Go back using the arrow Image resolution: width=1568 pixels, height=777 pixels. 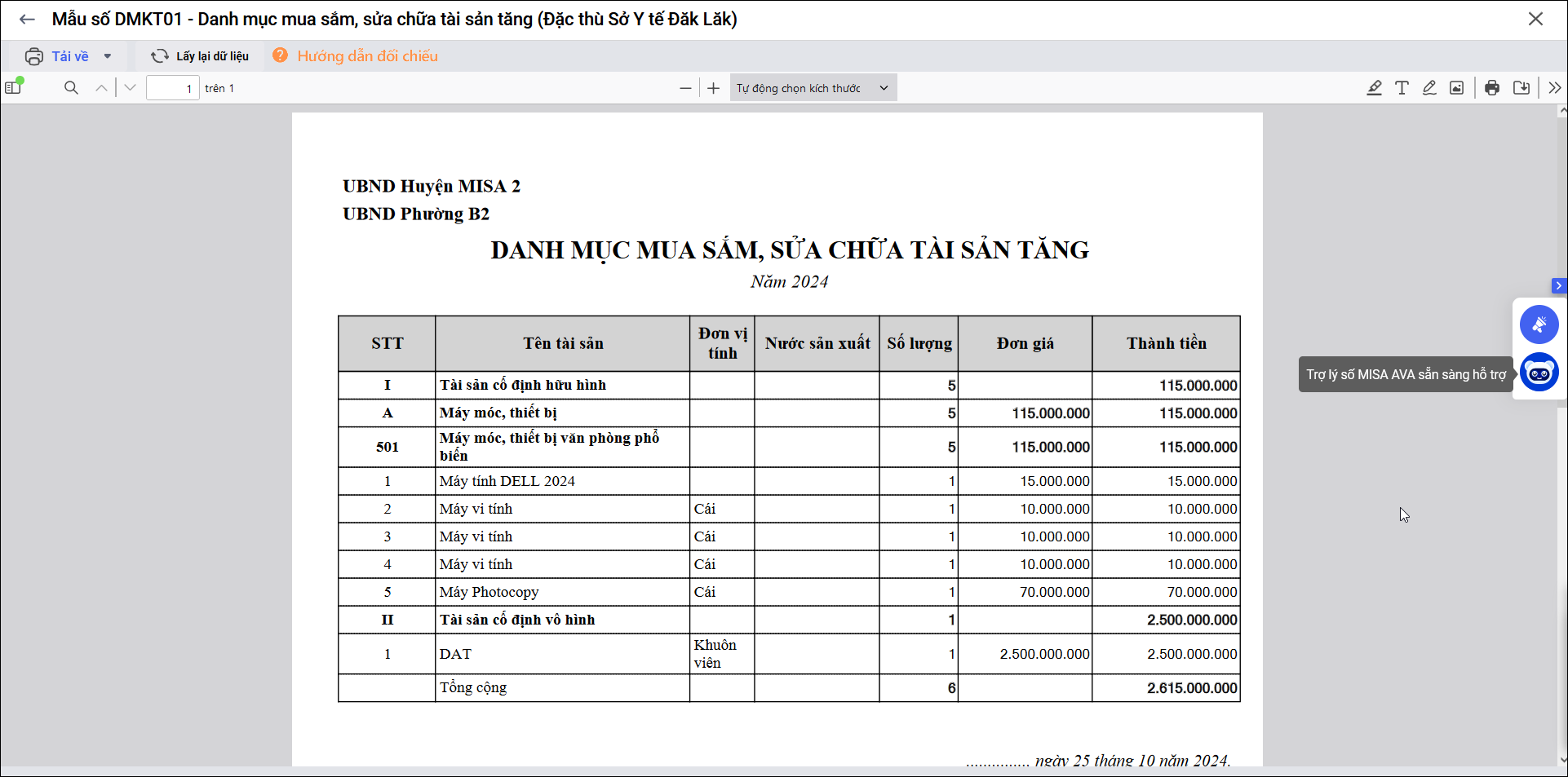point(27,20)
